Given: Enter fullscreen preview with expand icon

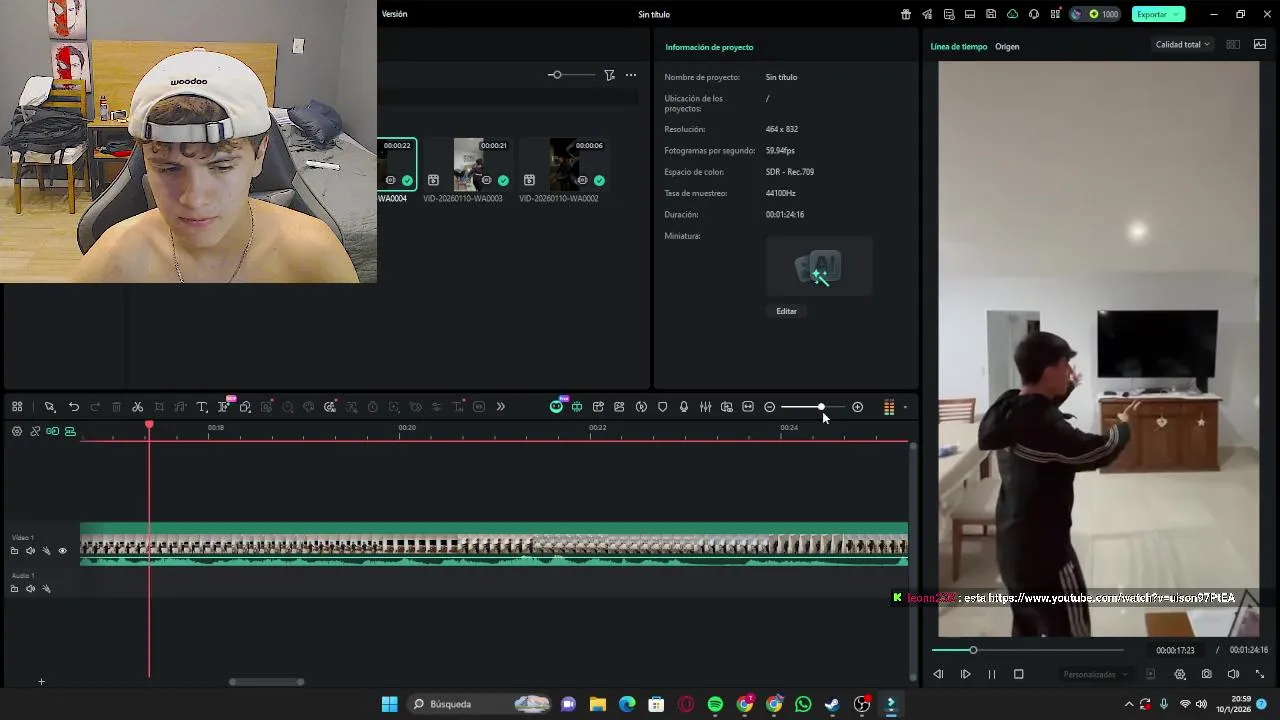Looking at the screenshot, I should tap(1260, 674).
